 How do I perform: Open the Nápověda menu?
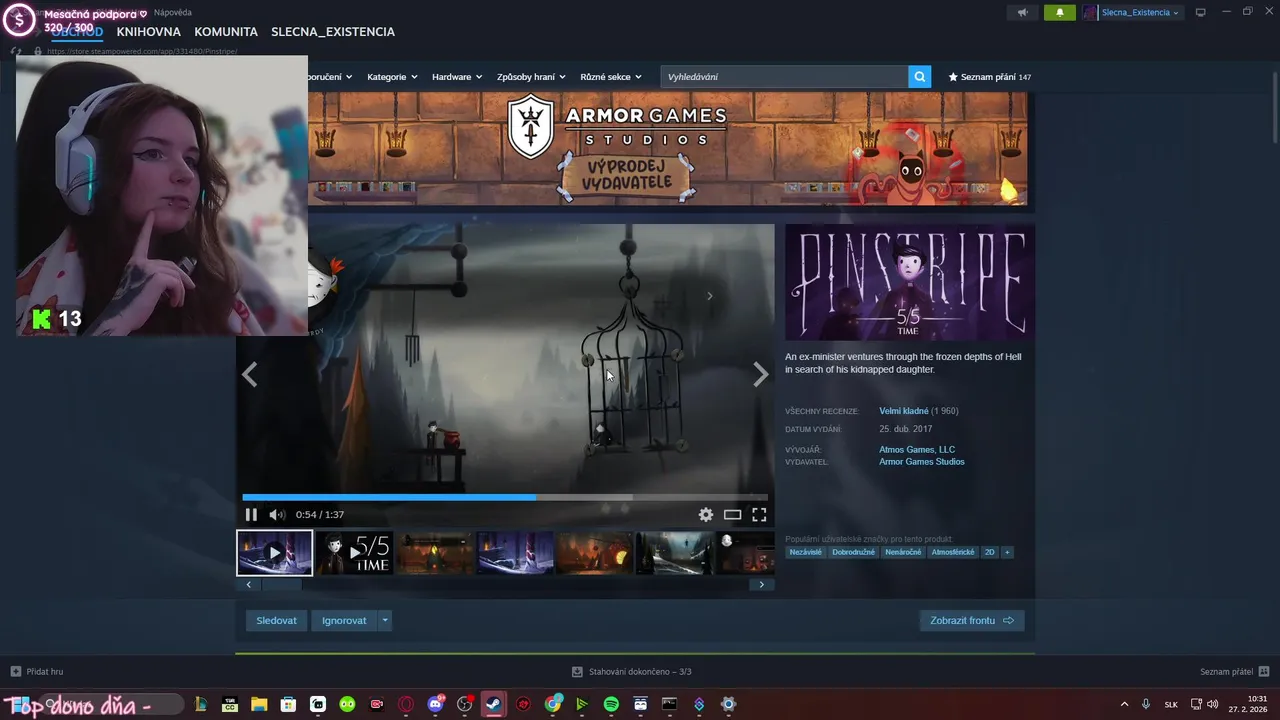(x=173, y=13)
